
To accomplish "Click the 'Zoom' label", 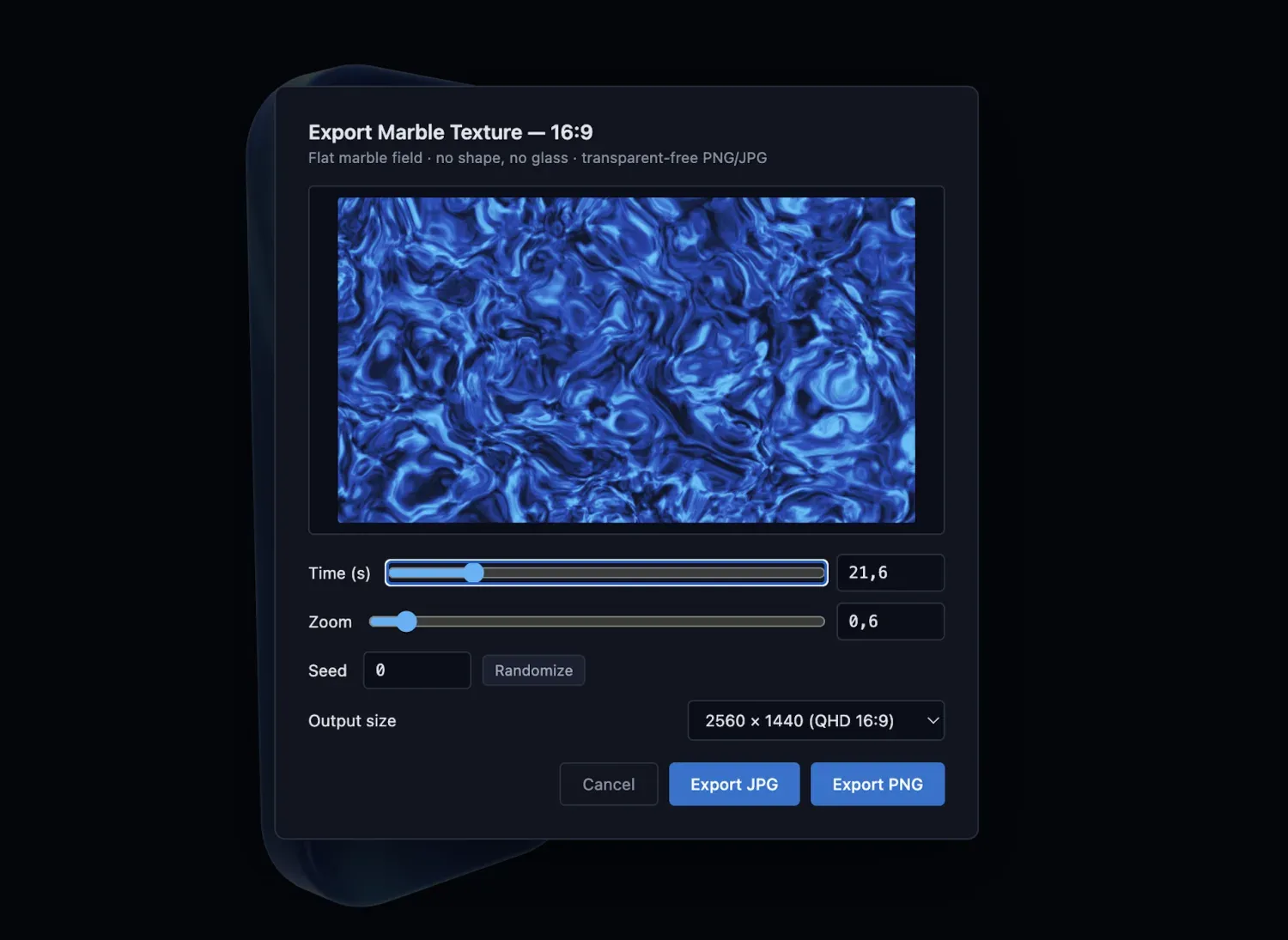I will pyautogui.click(x=330, y=622).
